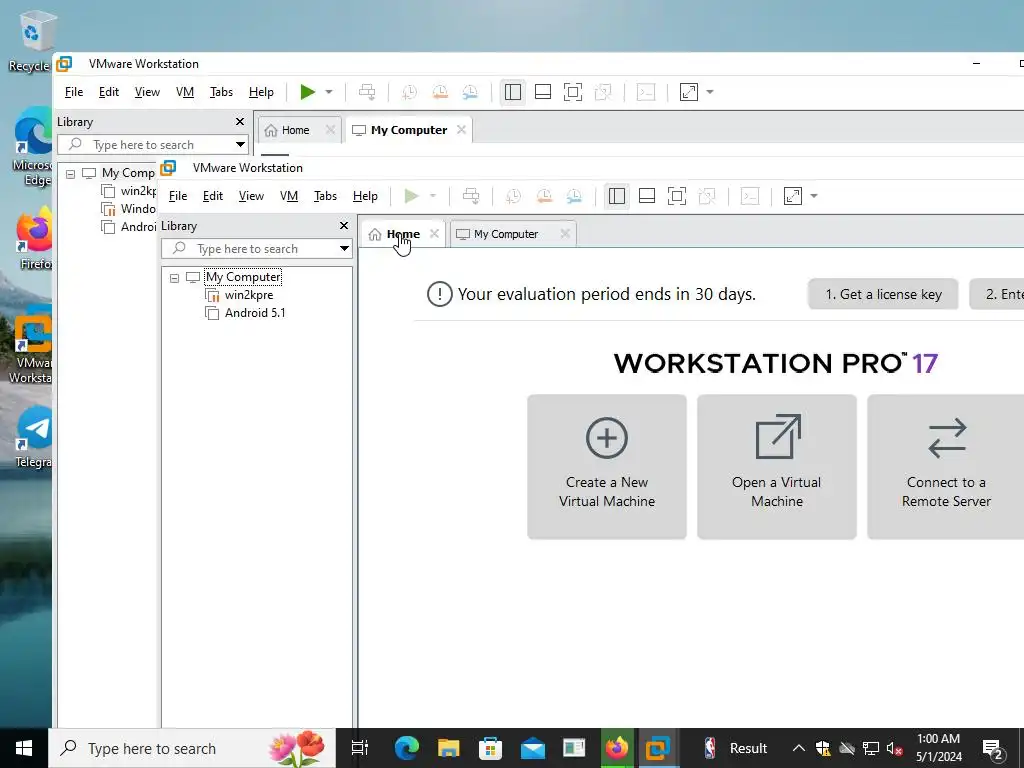The height and width of the screenshot is (768, 1024).
Task: Collapse My Computer tree in back window
Action: tap(71, 174)
